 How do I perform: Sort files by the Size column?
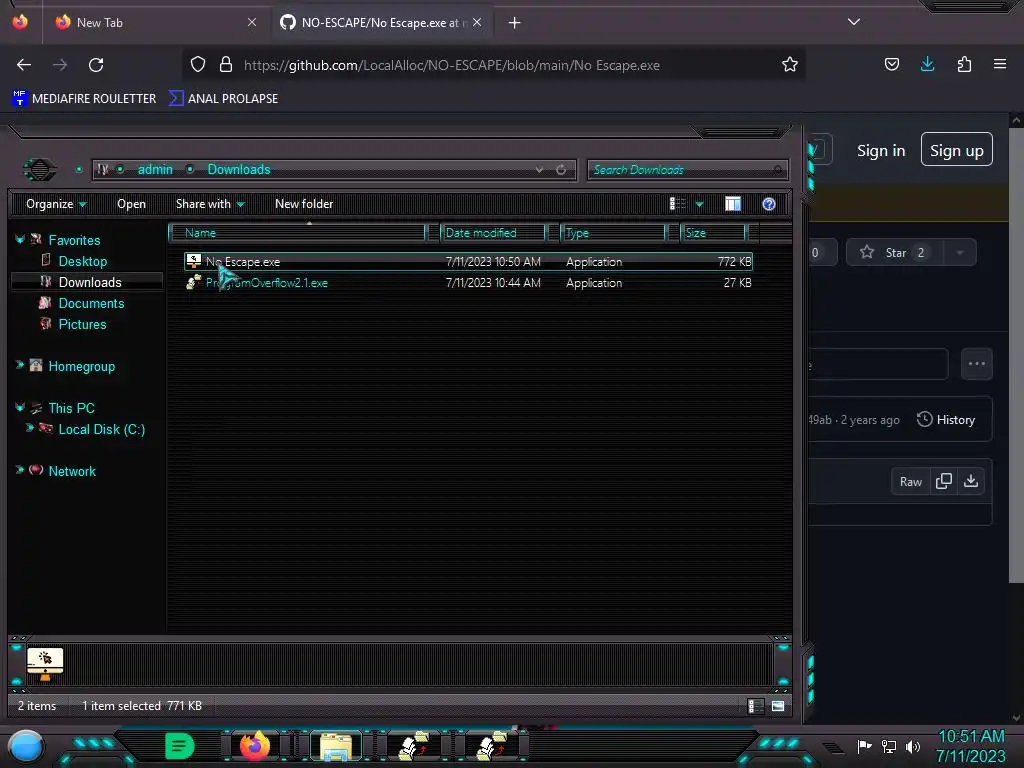tap(713, 233)
